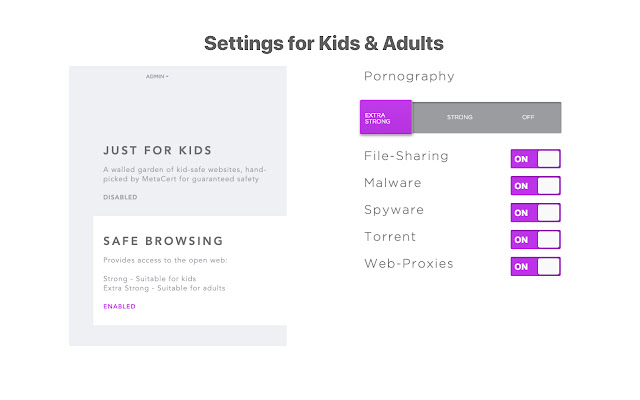Set Pornography filter to Extra Strong
The image size is (640, 400).
tap(386, 118)
